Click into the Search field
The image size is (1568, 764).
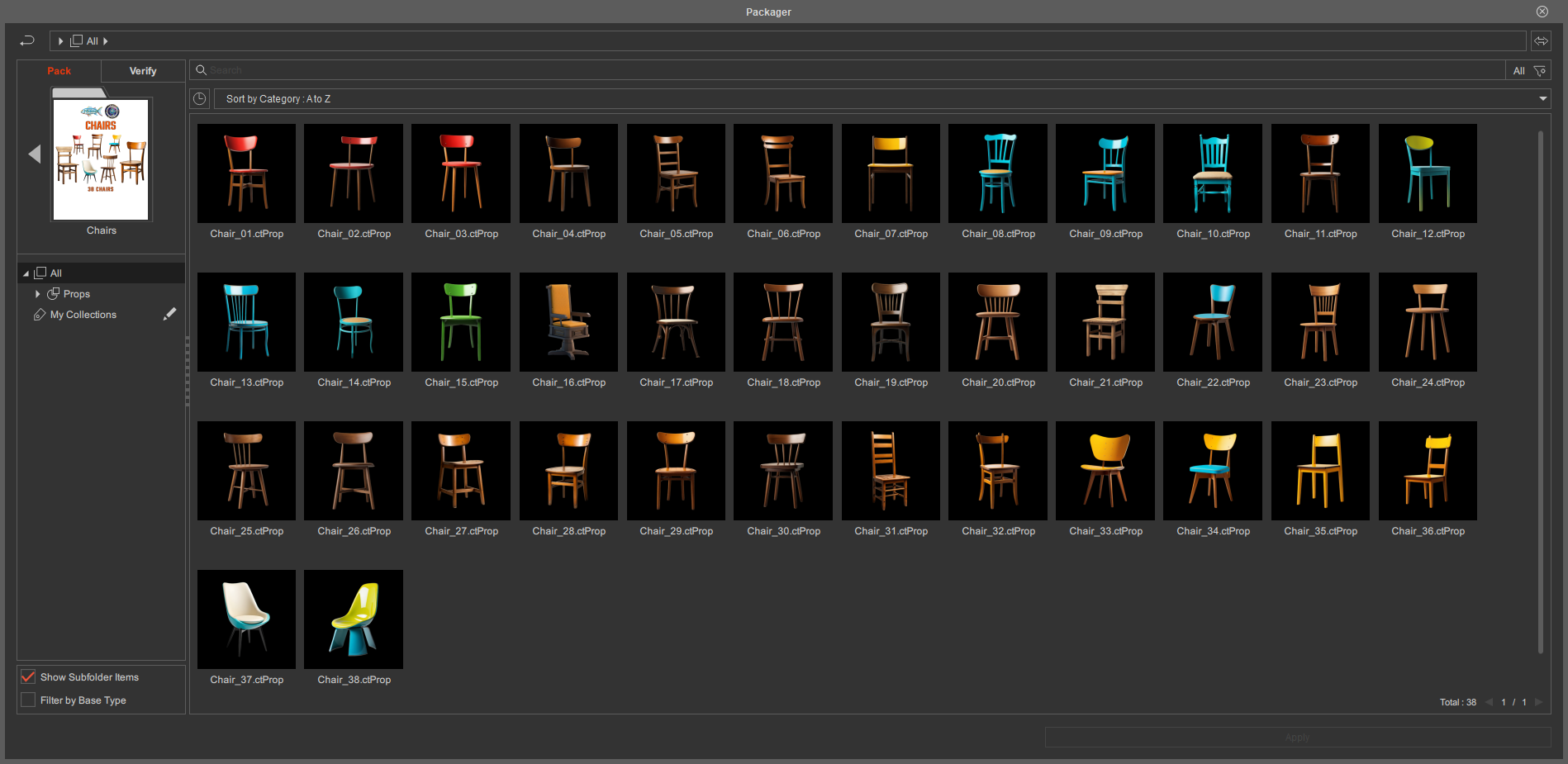847,70
